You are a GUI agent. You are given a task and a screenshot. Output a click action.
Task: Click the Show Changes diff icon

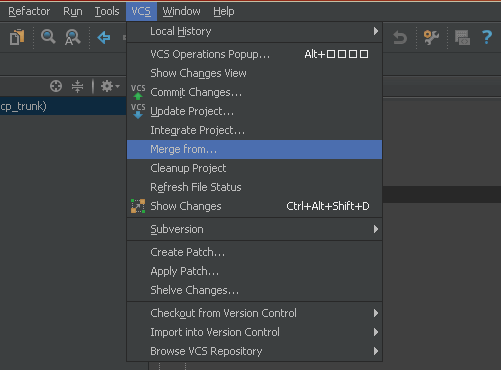coord(138,206)
